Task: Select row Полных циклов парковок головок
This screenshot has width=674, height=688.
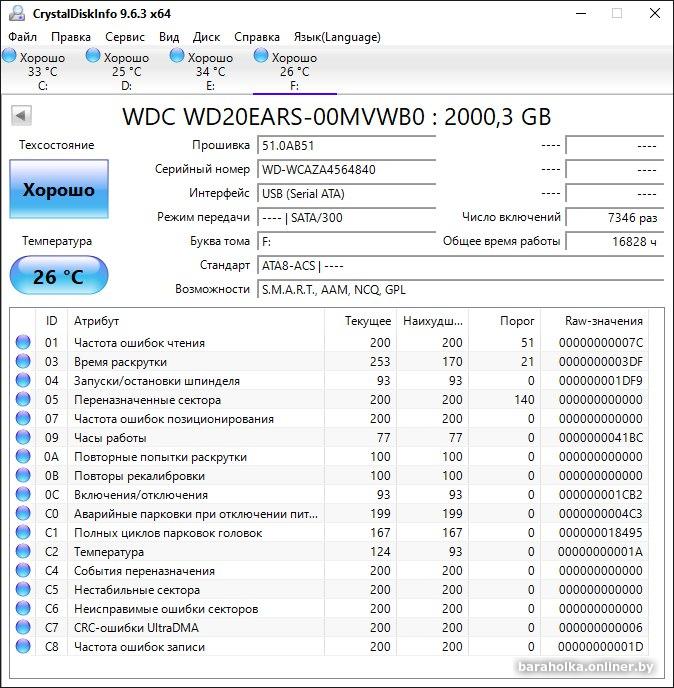Action: [329, 533]
